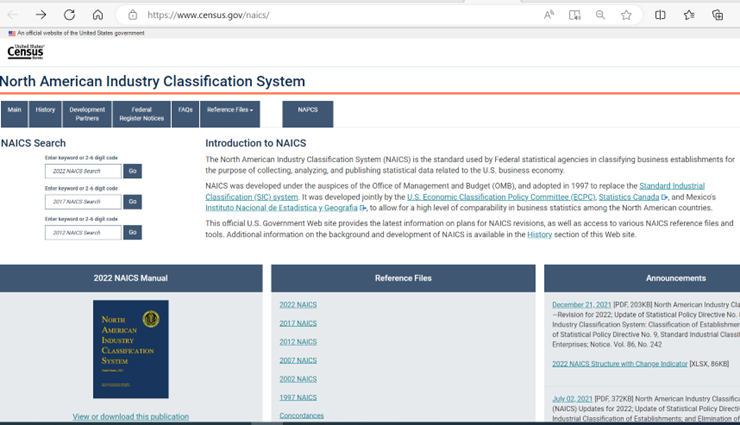Click the 2012 NAICS Search field
Viewport: 740px width, 425px height.
[x=83, y=233]
